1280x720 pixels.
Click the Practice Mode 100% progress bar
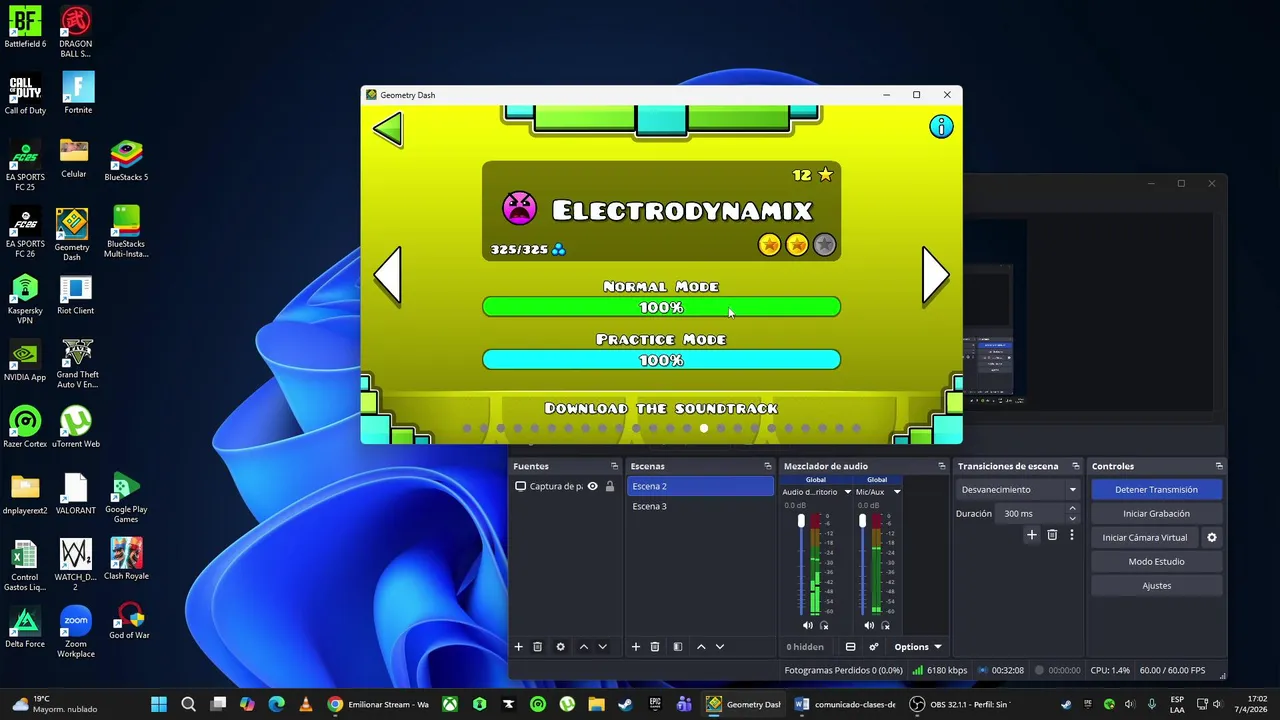661,360
